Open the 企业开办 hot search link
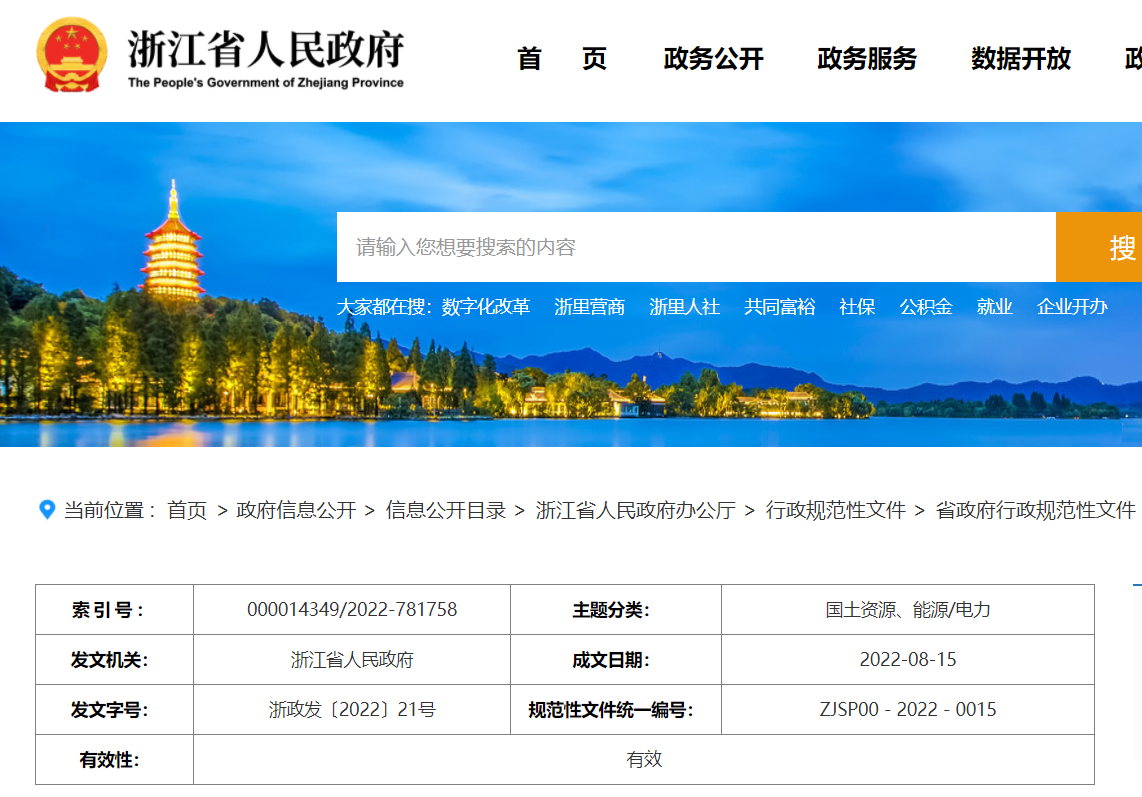This screenshot has height=797, width=1142. (x=1072, y=307)
